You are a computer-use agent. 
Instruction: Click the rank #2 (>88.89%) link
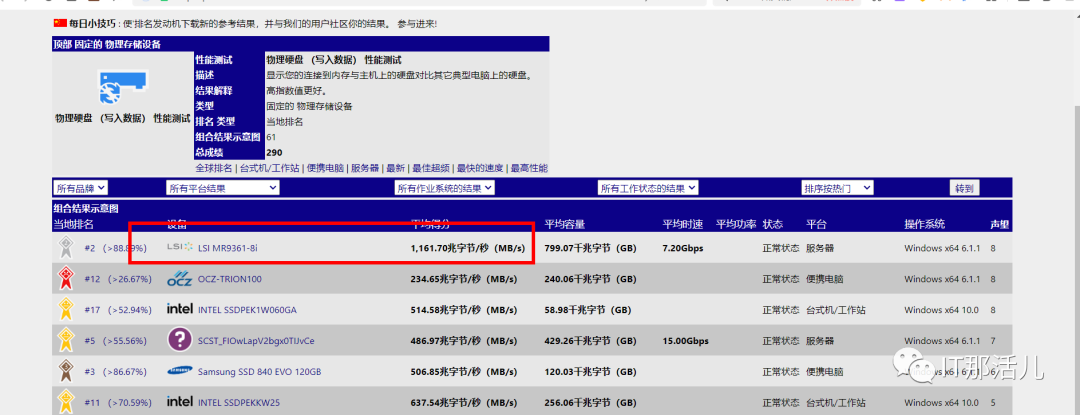(x=114, y=248)
